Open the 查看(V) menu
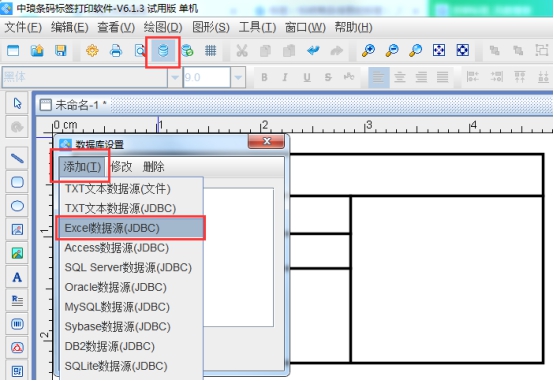 [x=116, y=27]
